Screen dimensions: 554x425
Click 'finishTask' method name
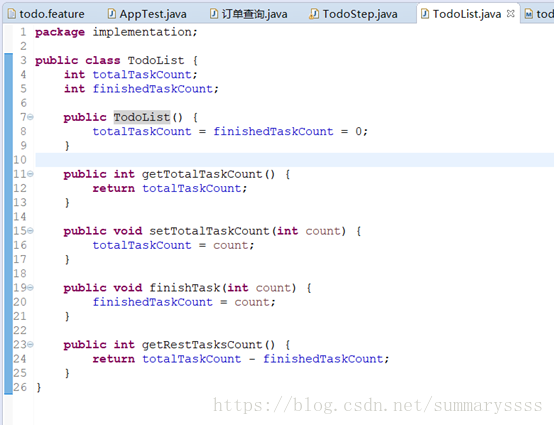pos(184,288)
